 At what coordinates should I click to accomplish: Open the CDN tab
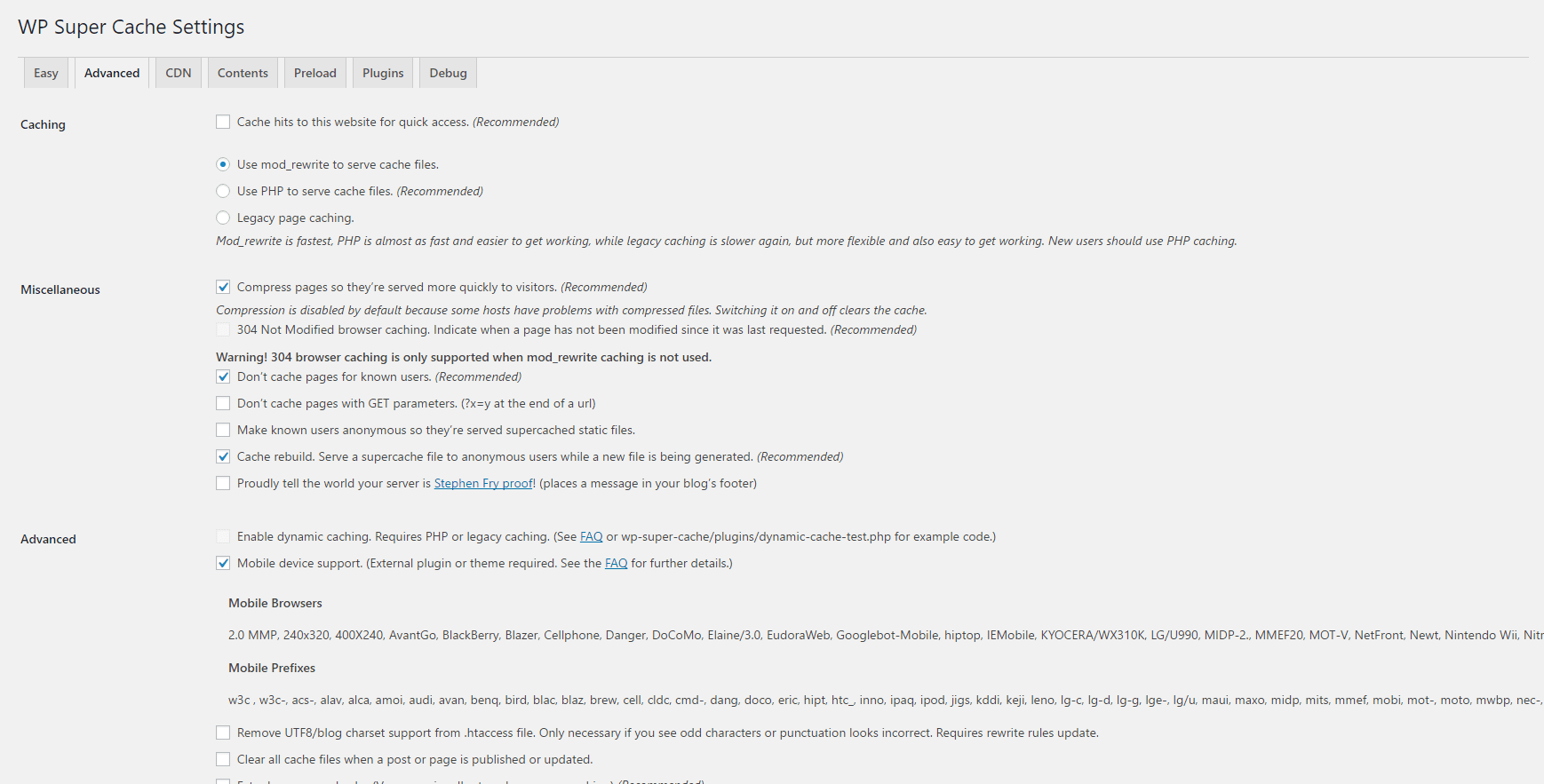click(x=179, y=73)
